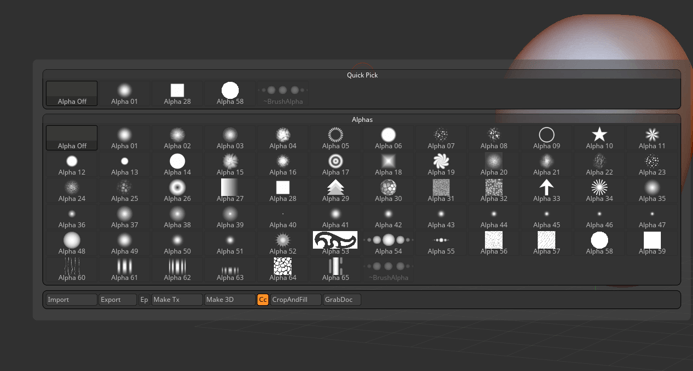Select the Alpha 57 scratched square texture

(547, 244)
